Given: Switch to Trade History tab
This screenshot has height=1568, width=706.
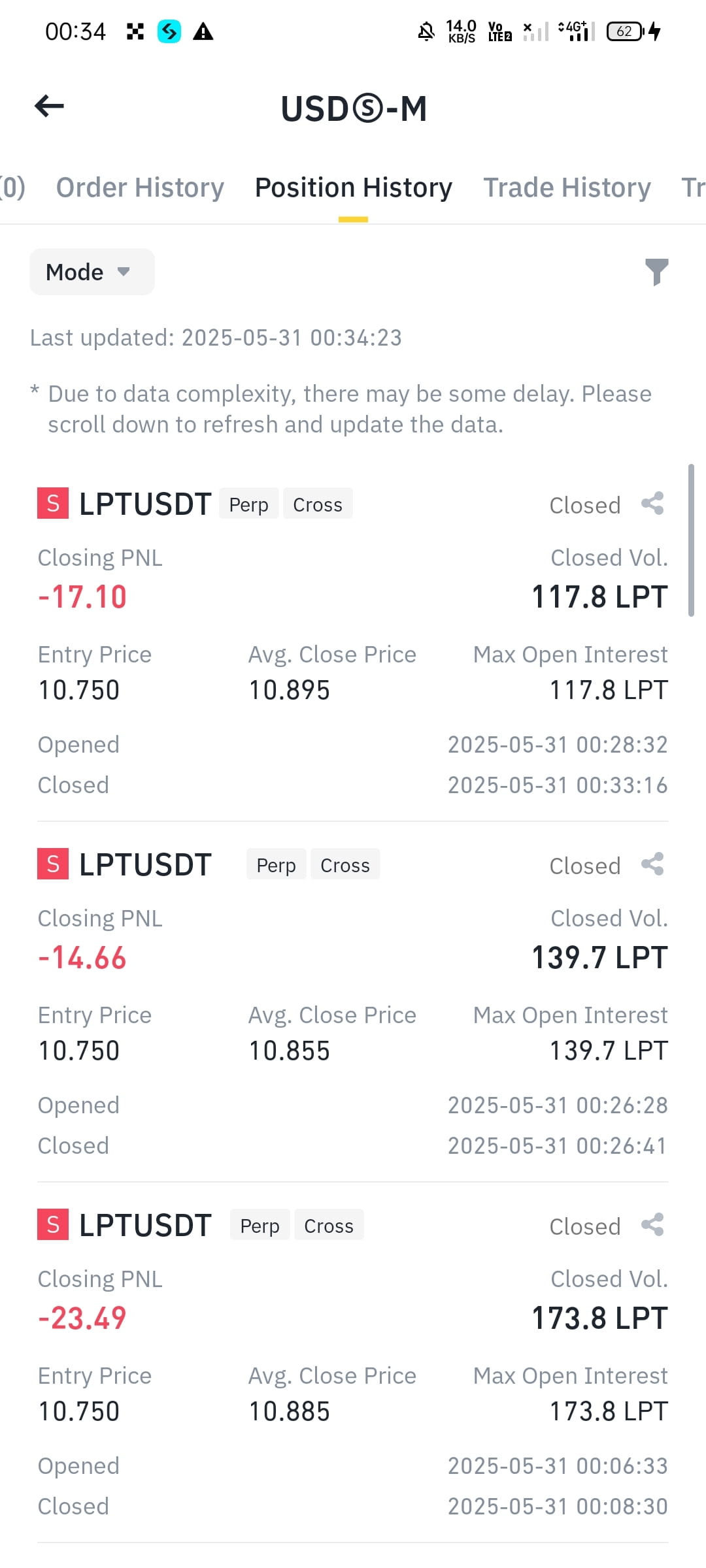Looking at the screenshot, I should pyautogui.click(x=567, y=188).
